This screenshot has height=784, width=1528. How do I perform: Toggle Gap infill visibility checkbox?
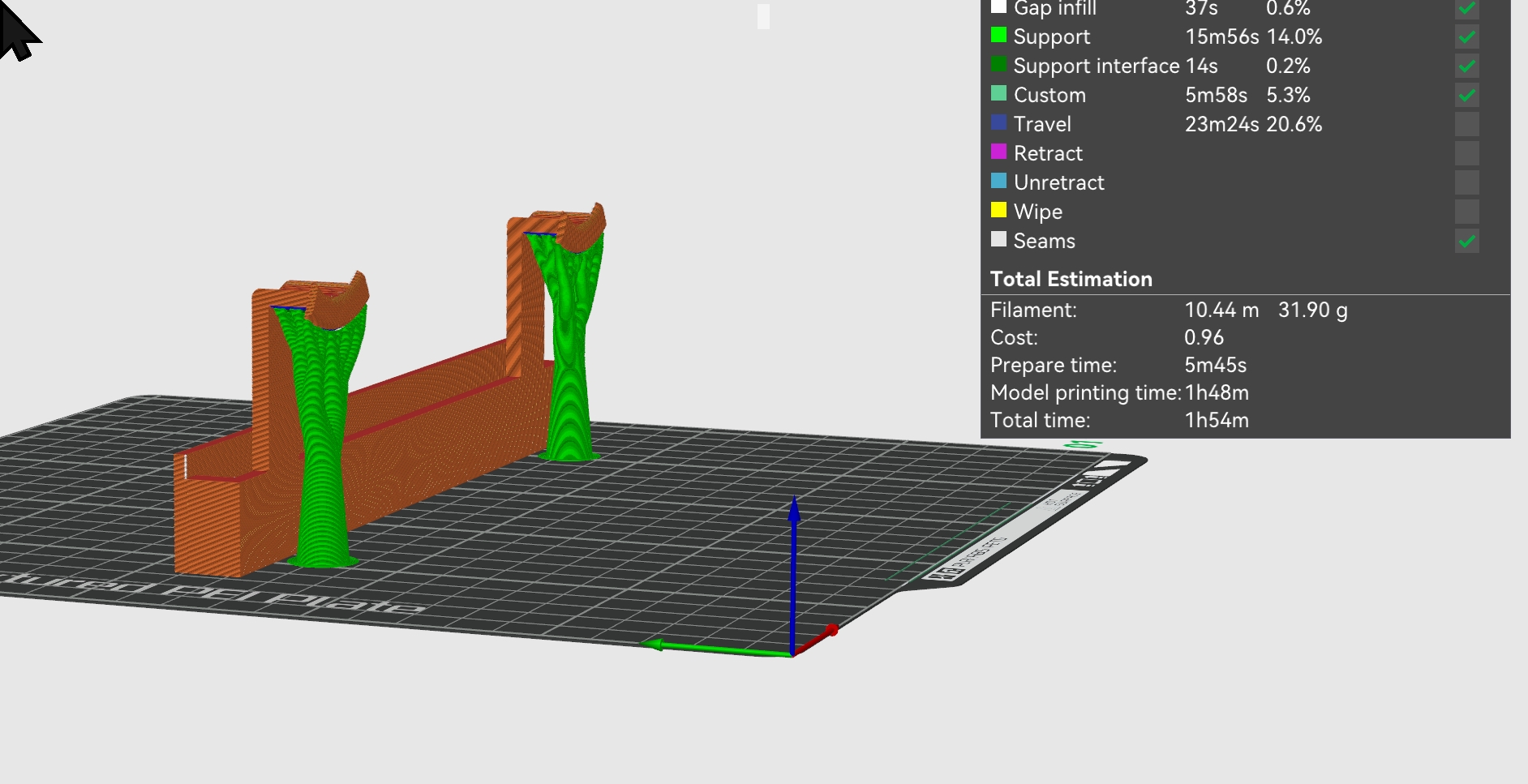click(1466, 7)
